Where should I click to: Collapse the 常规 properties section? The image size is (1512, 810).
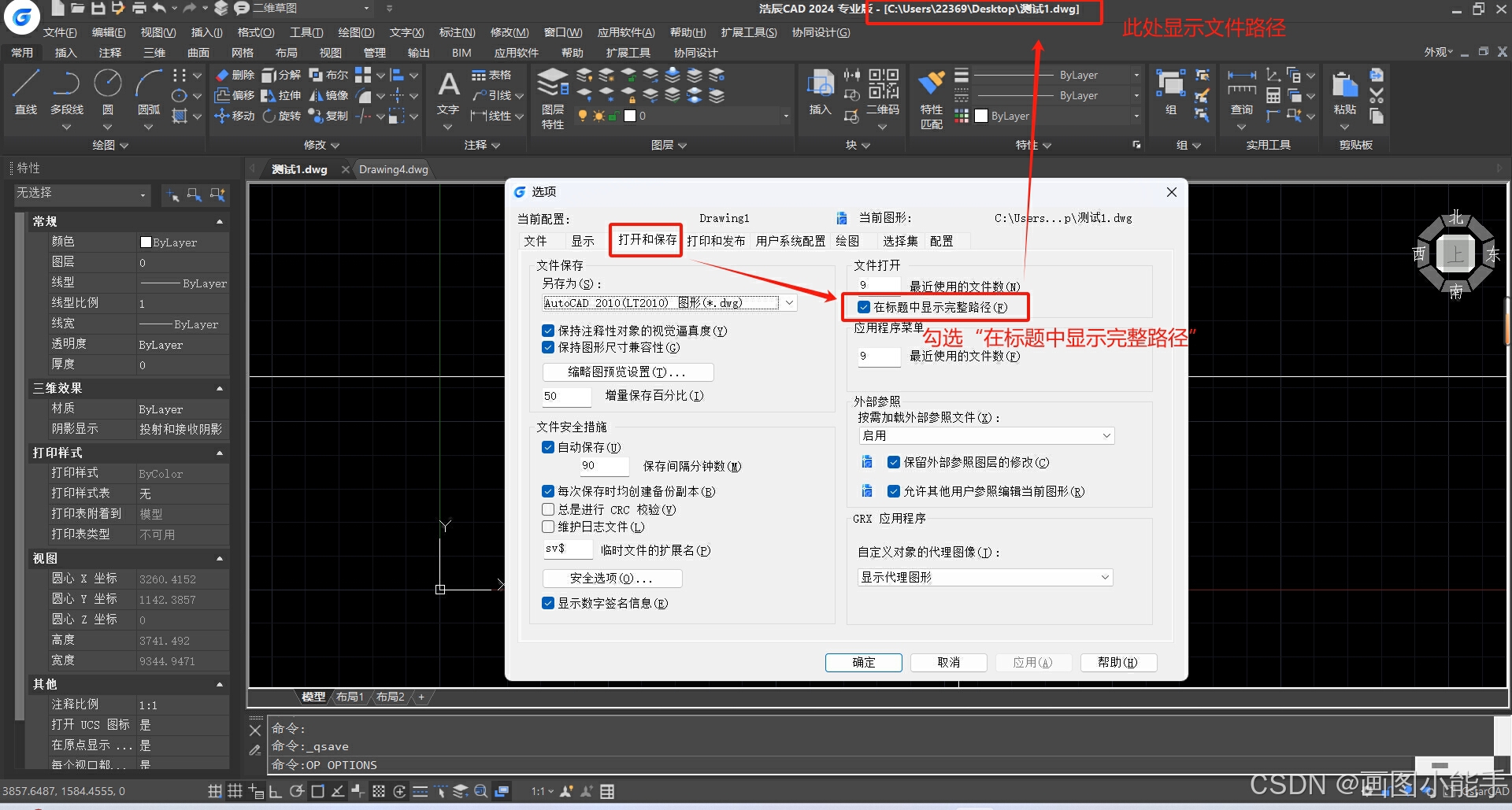[x=220, y=221]
